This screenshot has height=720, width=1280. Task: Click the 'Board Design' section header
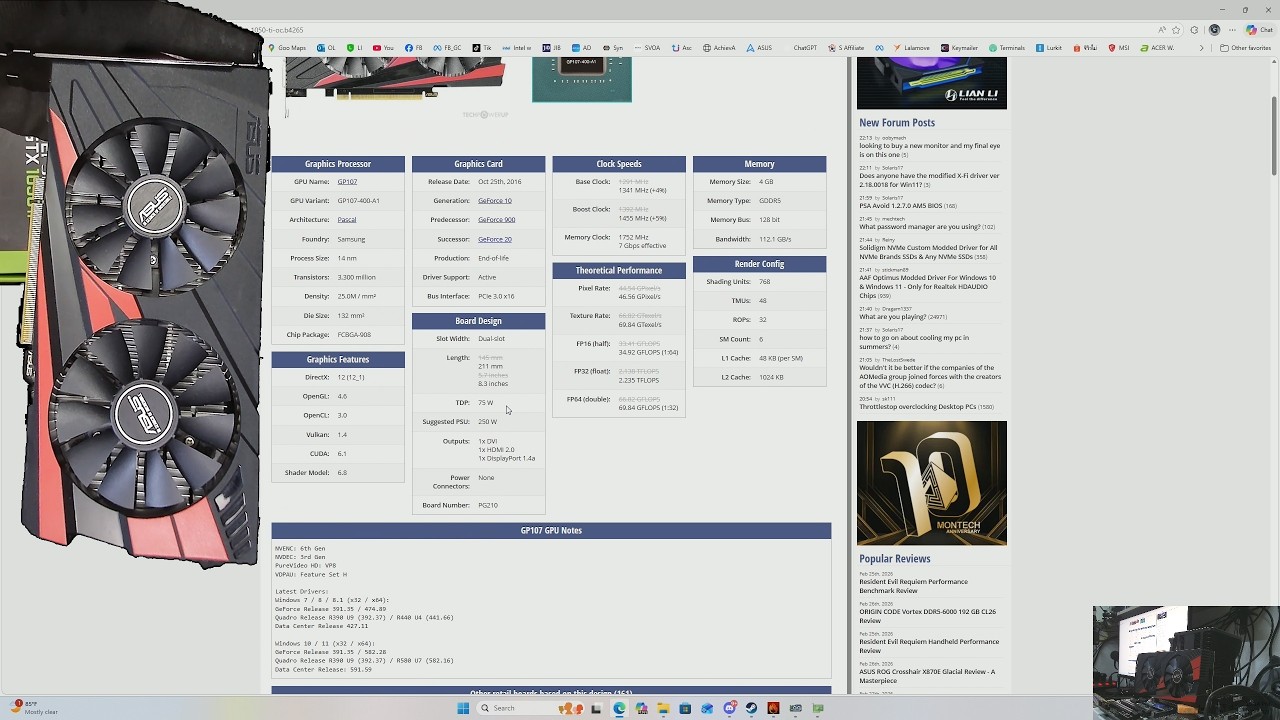[478, 321]
